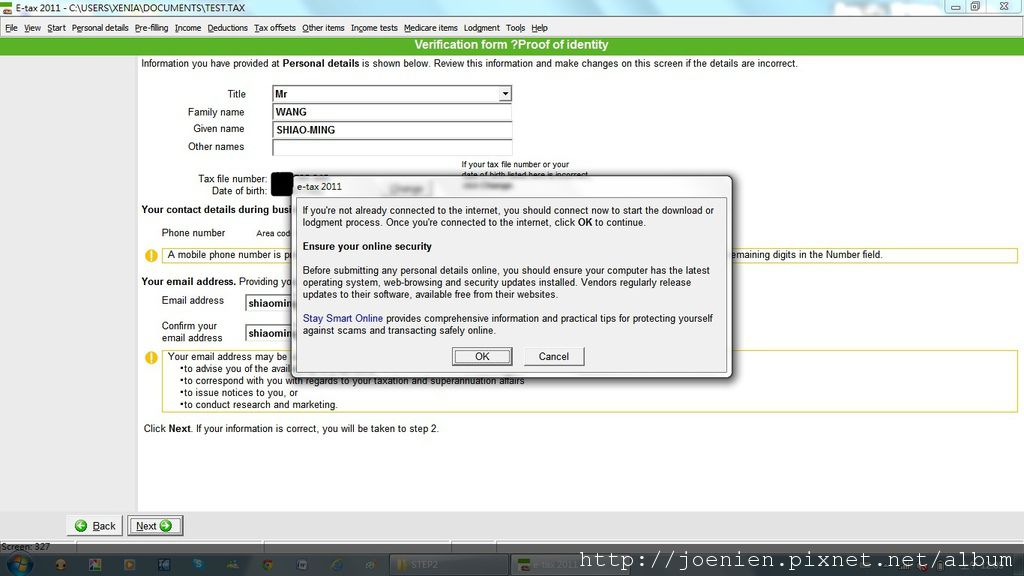This screenshot has width=1024, height=576.
Task: Click the 'Verification form ?Proof of identity' banner
Action: tap(511, 45)
